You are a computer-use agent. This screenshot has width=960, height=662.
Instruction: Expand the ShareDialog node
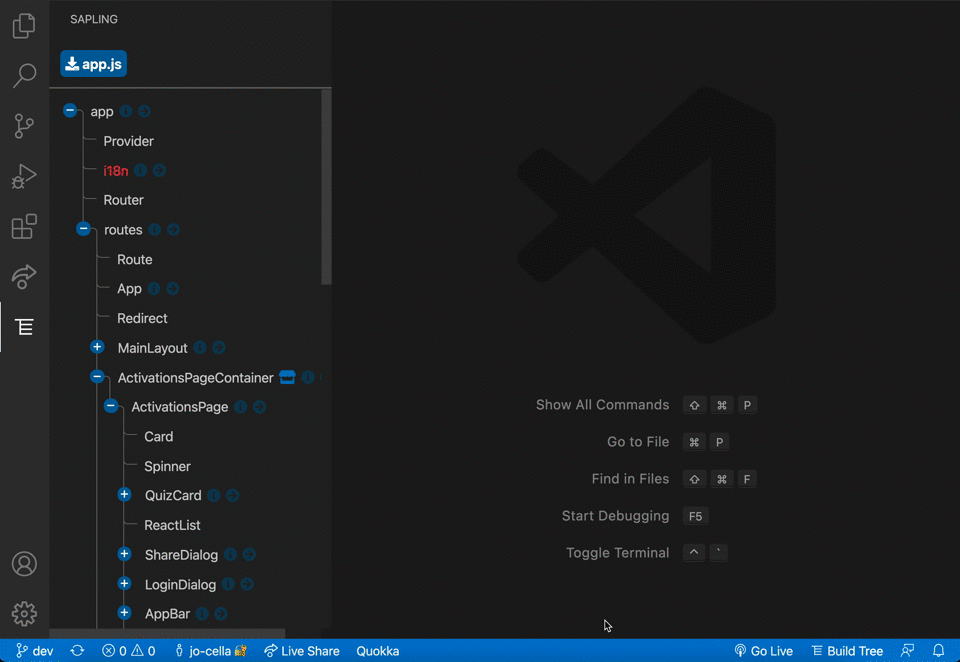[x=124, y=554]
